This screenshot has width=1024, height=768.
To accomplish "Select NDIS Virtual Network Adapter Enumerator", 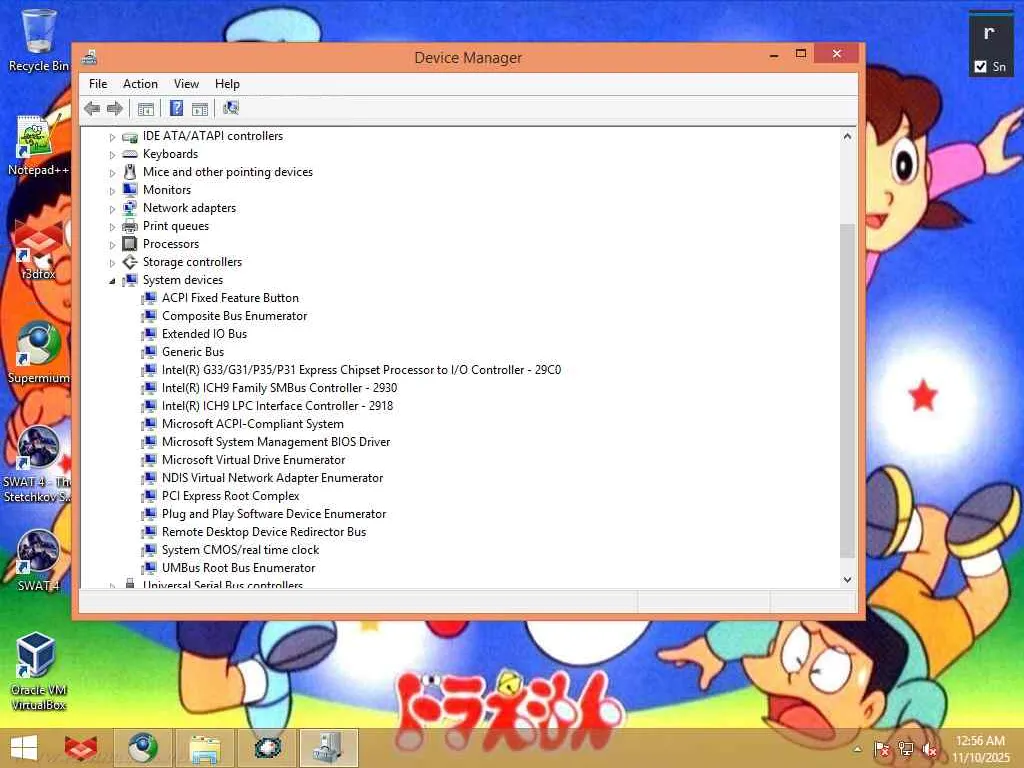I will coord(272,478).
